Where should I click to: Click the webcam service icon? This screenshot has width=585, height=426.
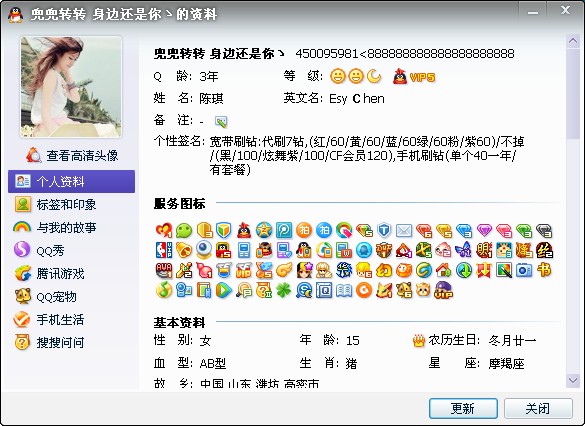tap(204, 250)
